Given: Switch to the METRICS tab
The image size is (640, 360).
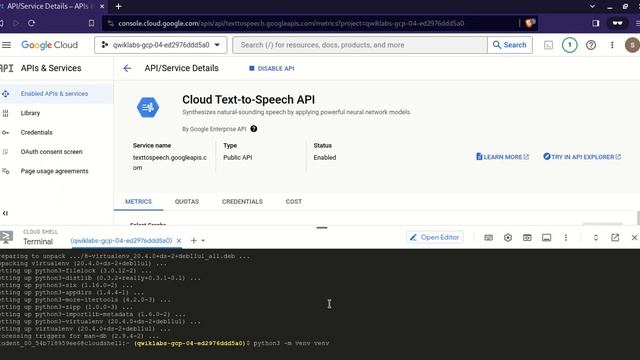Looking at the screenshot, I should click(138, 202).
